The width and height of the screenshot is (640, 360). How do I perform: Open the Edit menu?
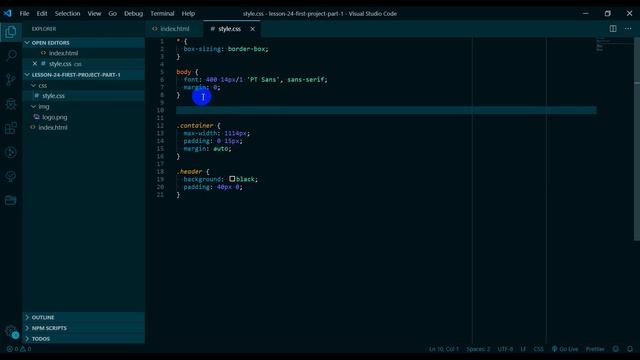(x=42, y=13)
